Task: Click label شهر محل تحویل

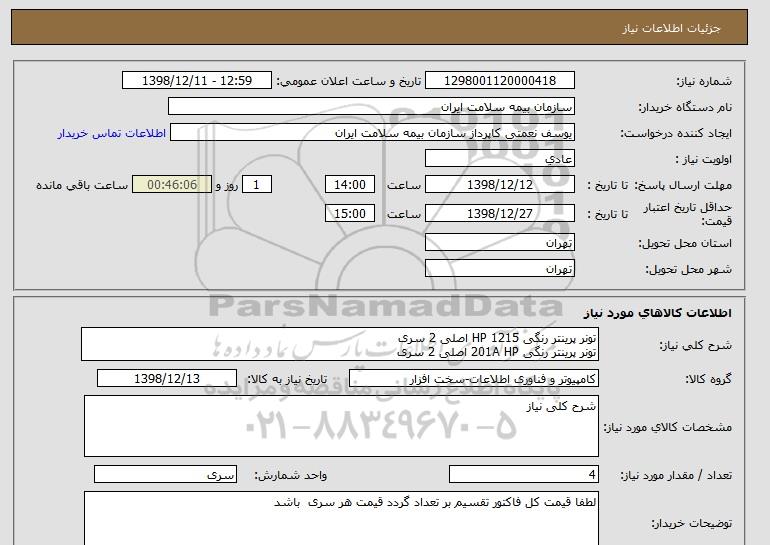Action: pos(688,270)
